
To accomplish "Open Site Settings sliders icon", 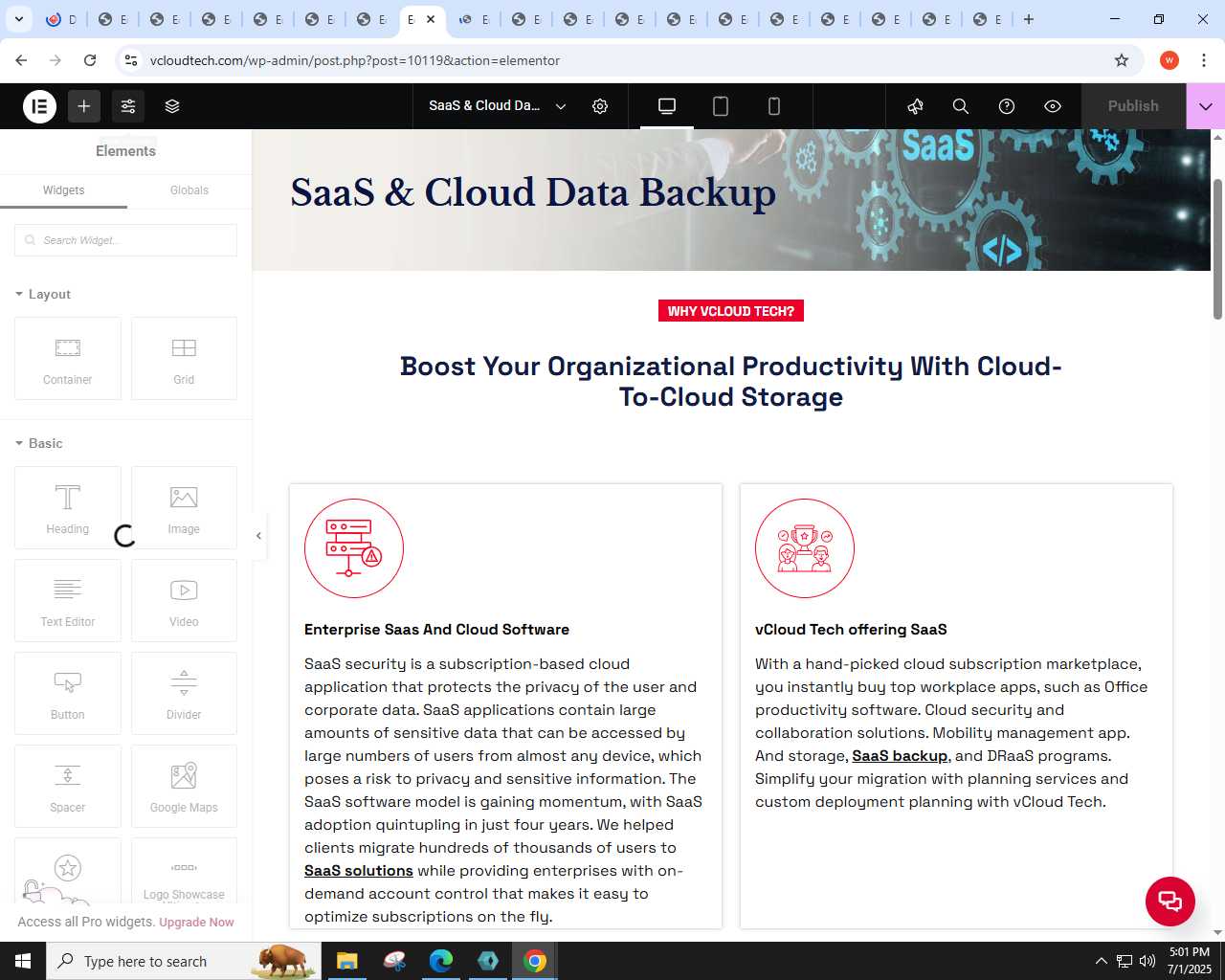I will [128, 106].
